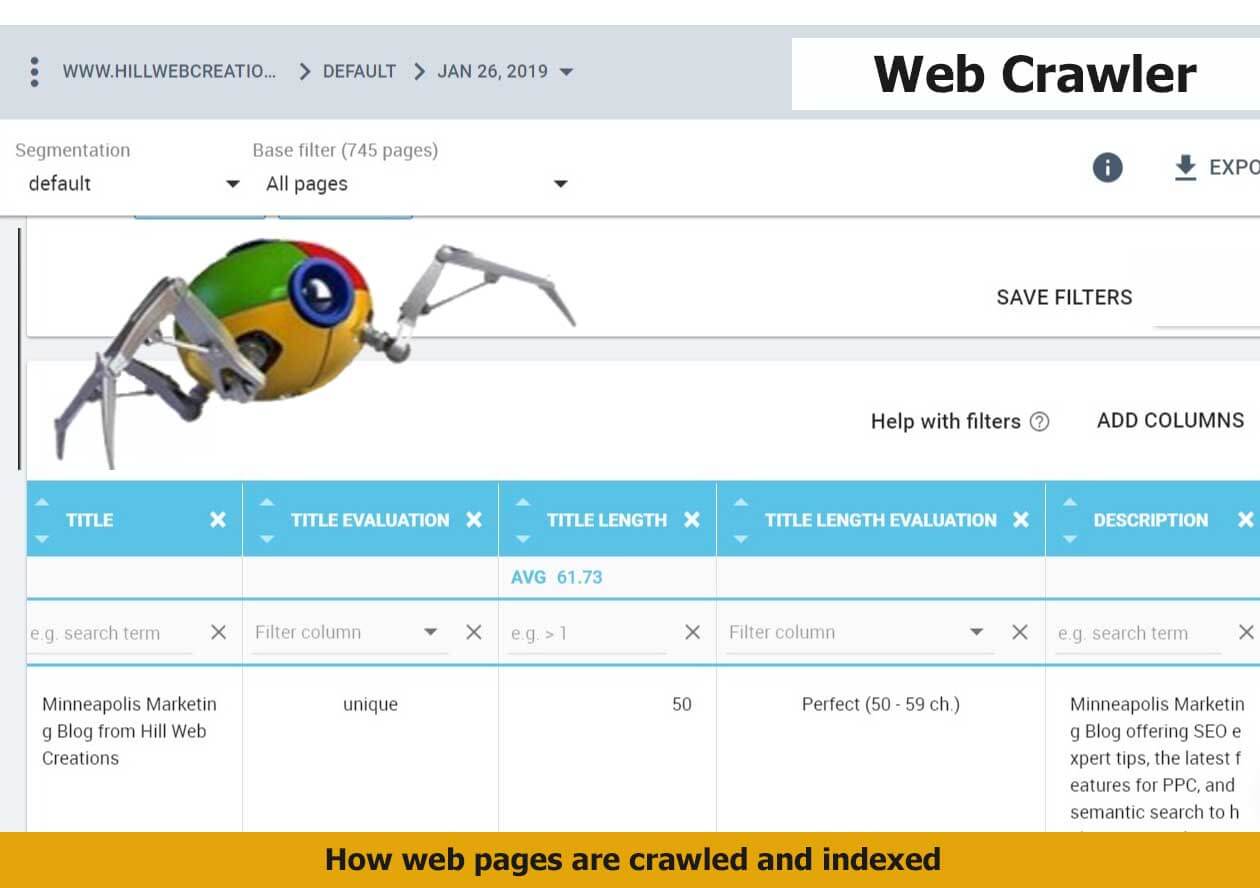Select the WWW.HILLWEBCREATIO... breadcrumb
The width and height of the screenshot is (1260, 888).
pos(169,72)
